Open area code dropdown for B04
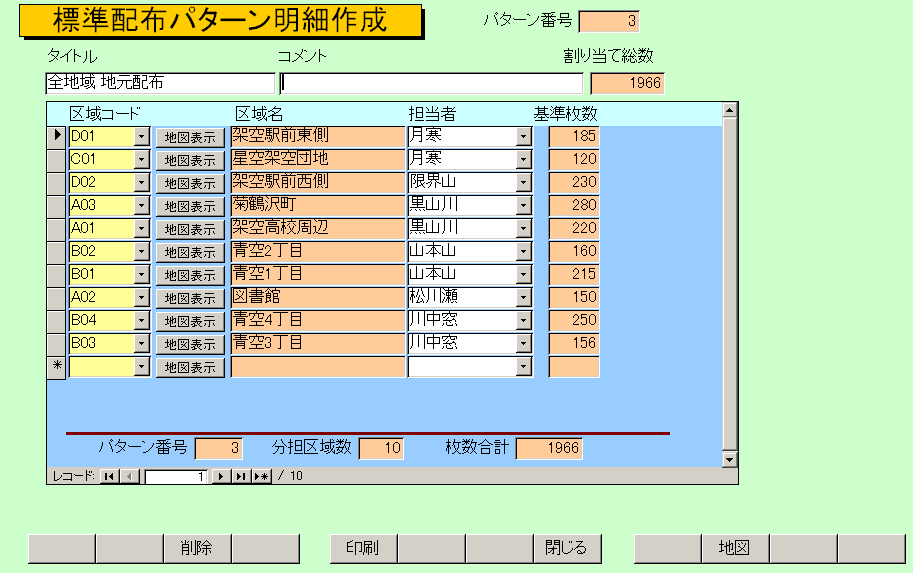 click(x=141, y=321)
